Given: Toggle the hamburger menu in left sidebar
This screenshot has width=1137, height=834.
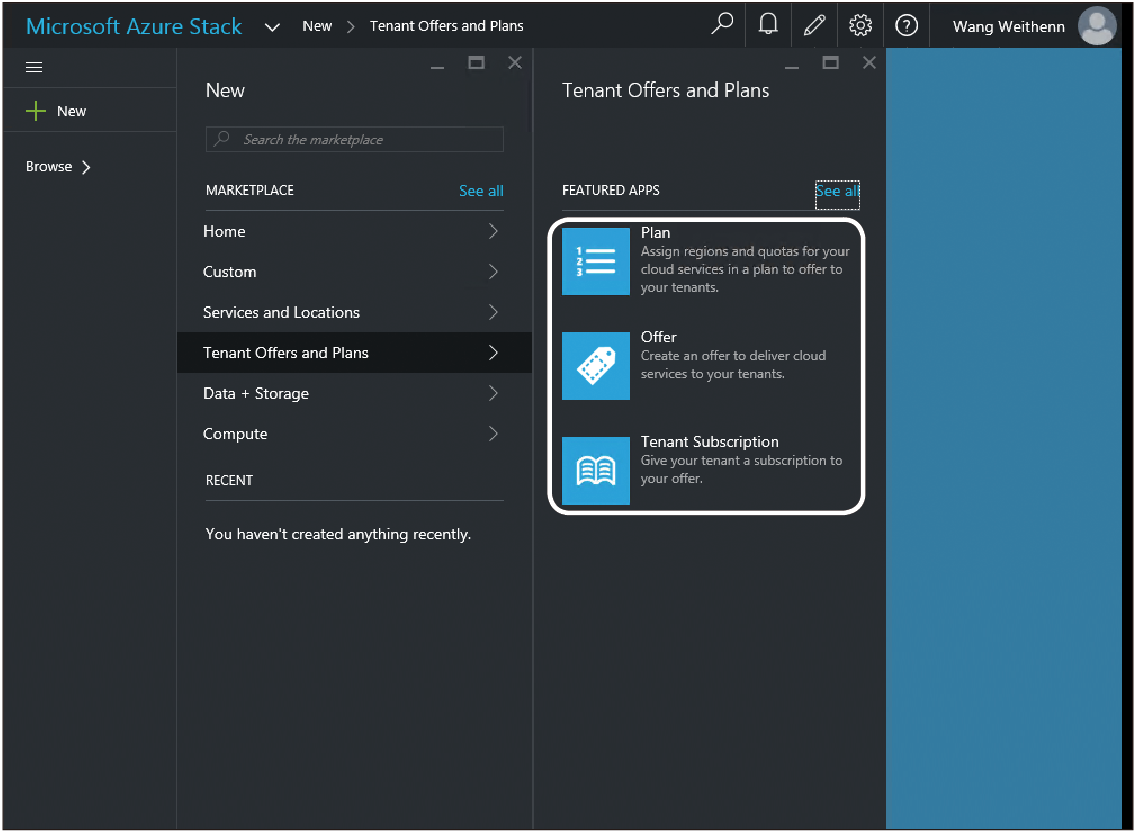Looking at the screenshot, I should coord(34,67).
